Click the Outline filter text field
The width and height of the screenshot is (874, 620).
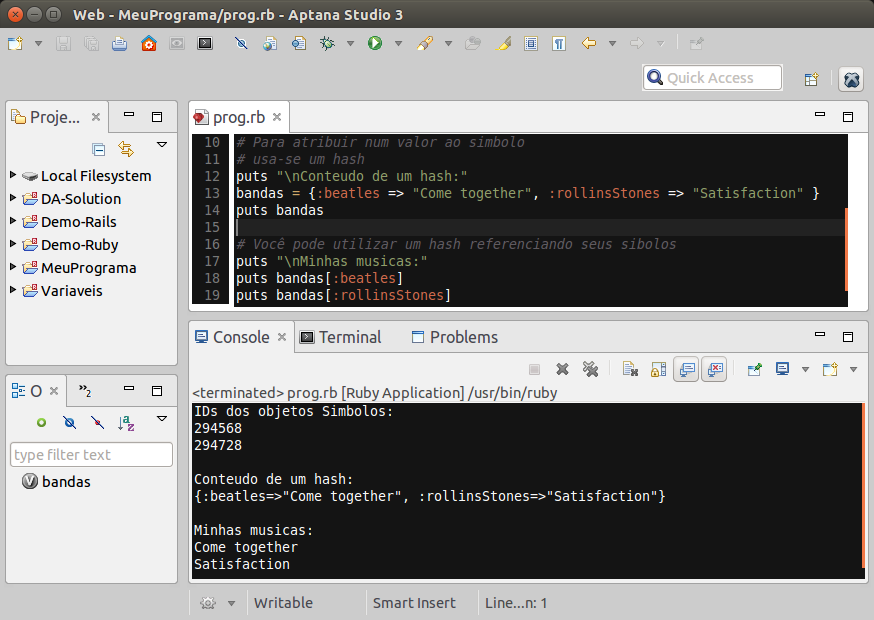pos(91,455)
